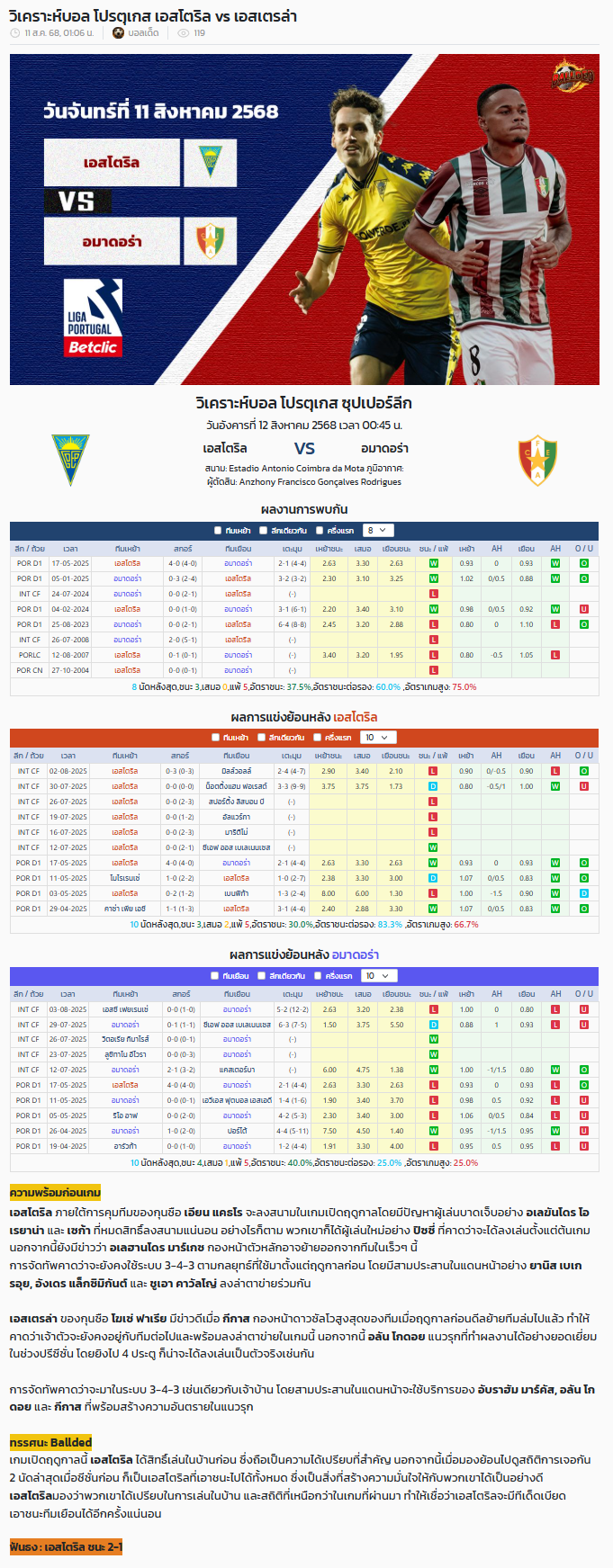Tick ทีมเหย้า checkbox in Estoril form table
The height and width of the screenshot is (1568, 613).
[x=215, y=738]
